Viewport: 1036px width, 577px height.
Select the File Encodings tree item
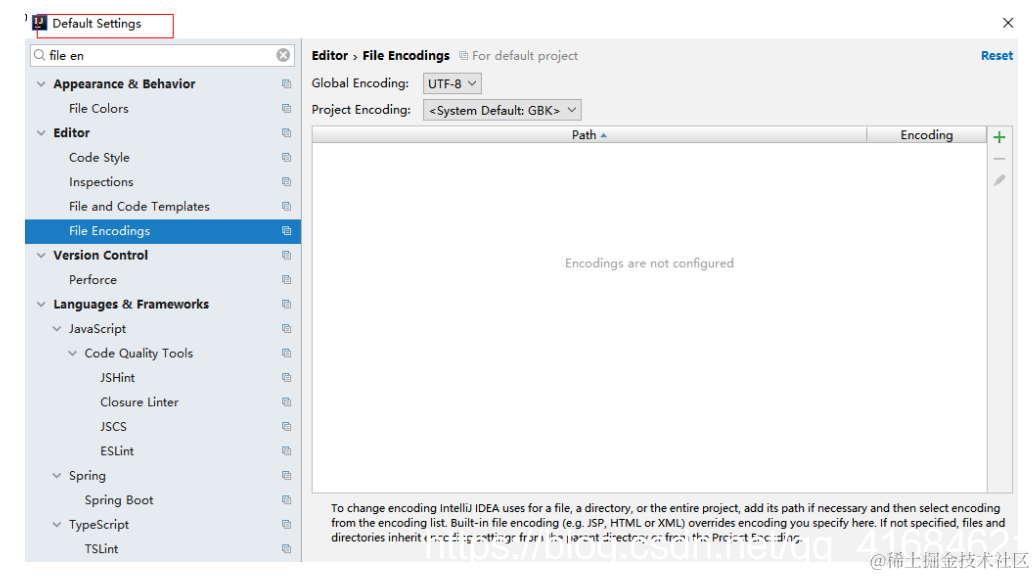coord(163,231)
